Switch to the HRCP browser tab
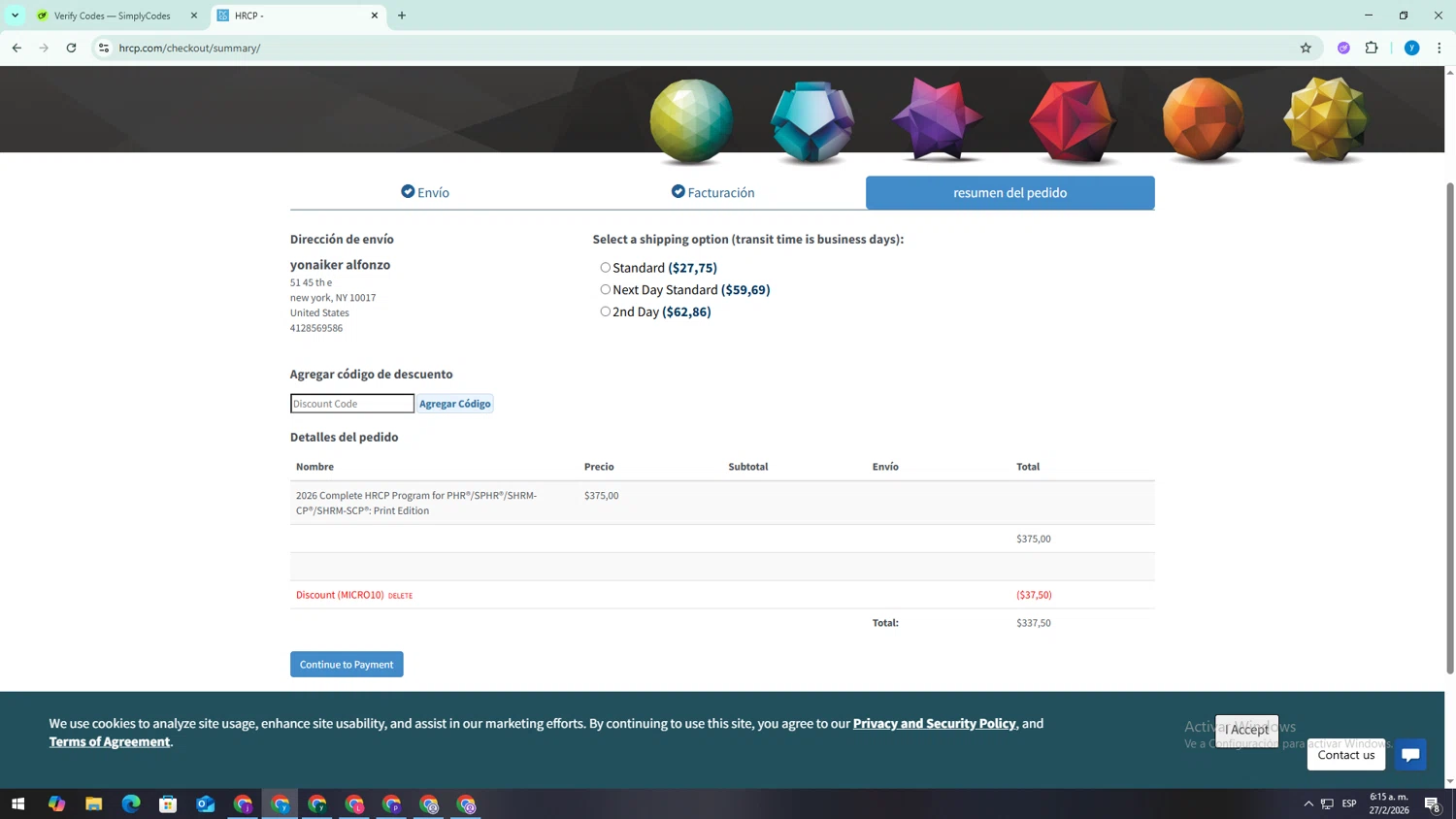Viewport: 1456px width, 819px height. tap(296, 16)
